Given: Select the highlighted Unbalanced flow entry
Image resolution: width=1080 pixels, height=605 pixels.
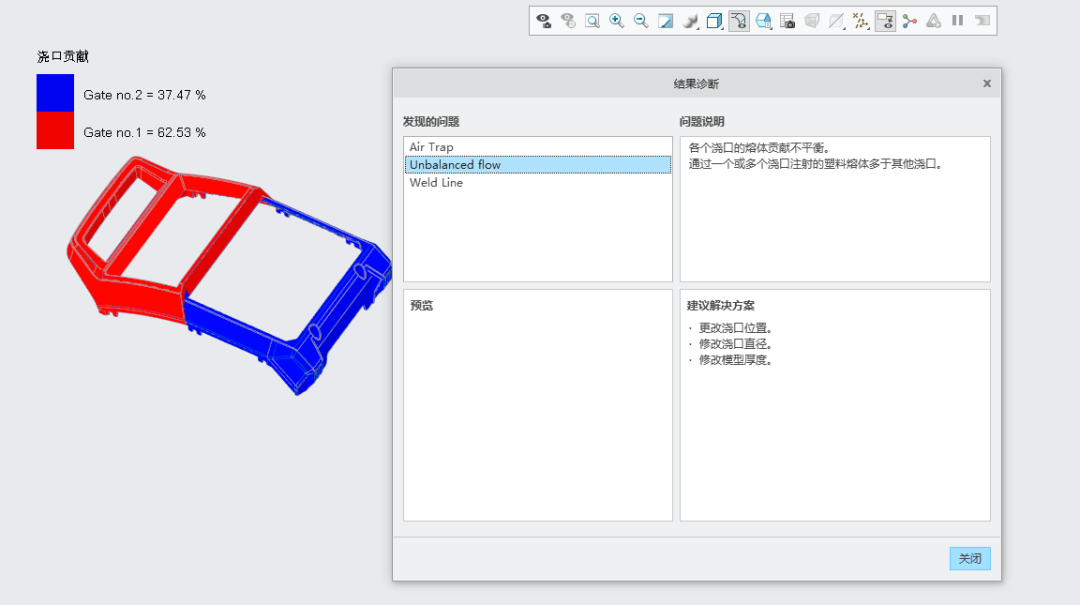Looking at the screenshot, I should tap(538, 165).
